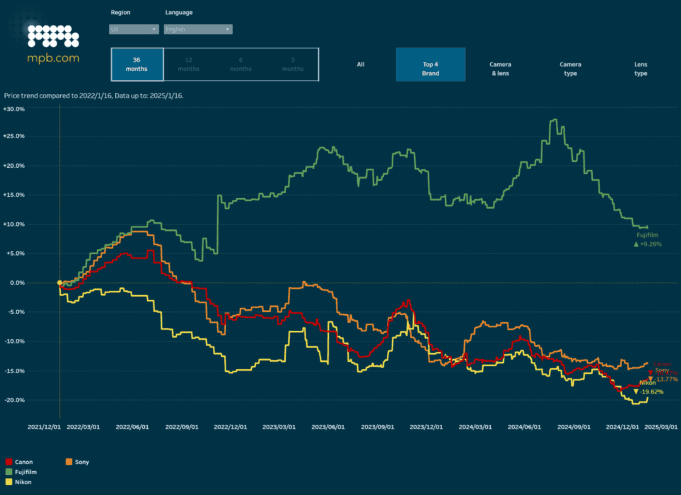Select the 36 months time range
Image resolution: width=681 pixels, height=495 pixels.
pos(137,64)
